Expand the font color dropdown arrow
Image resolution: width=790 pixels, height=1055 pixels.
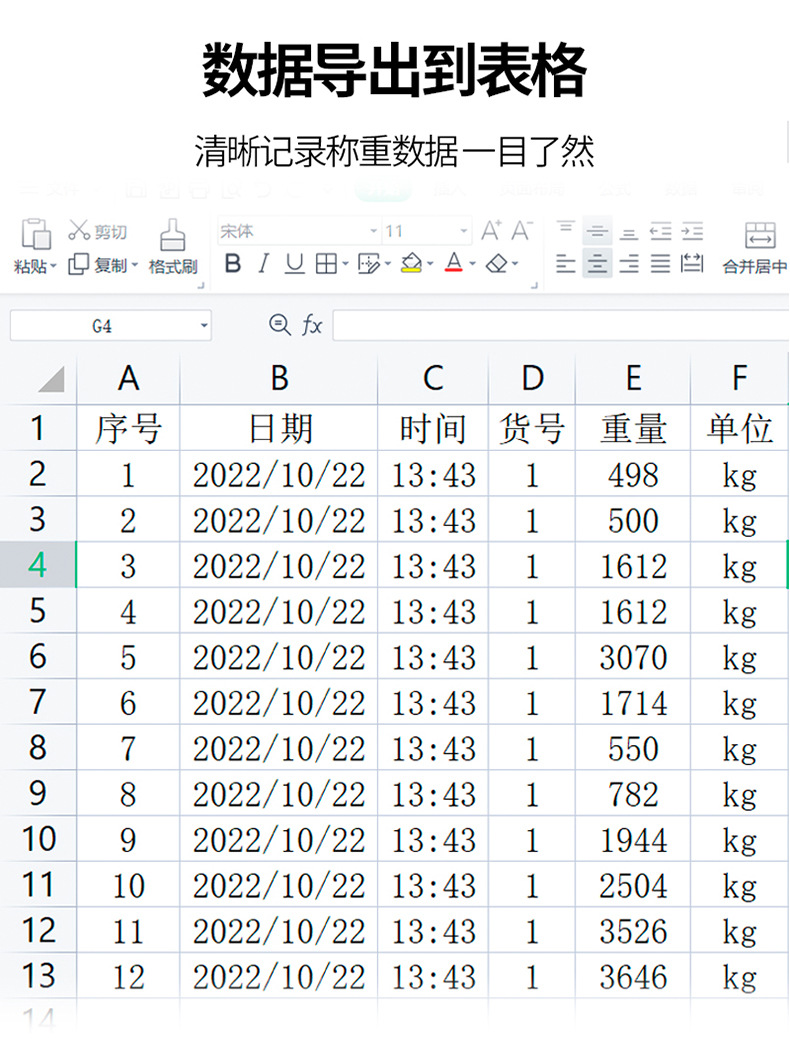472,264
